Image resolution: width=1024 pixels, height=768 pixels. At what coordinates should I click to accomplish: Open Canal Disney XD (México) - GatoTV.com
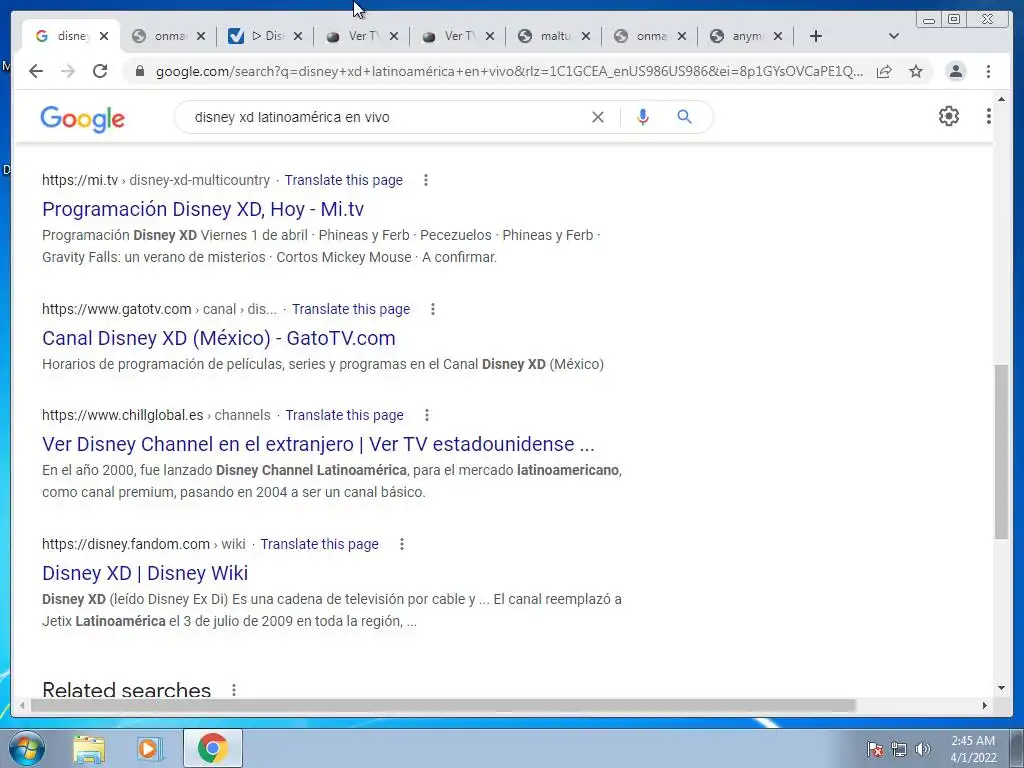[219, 338]
